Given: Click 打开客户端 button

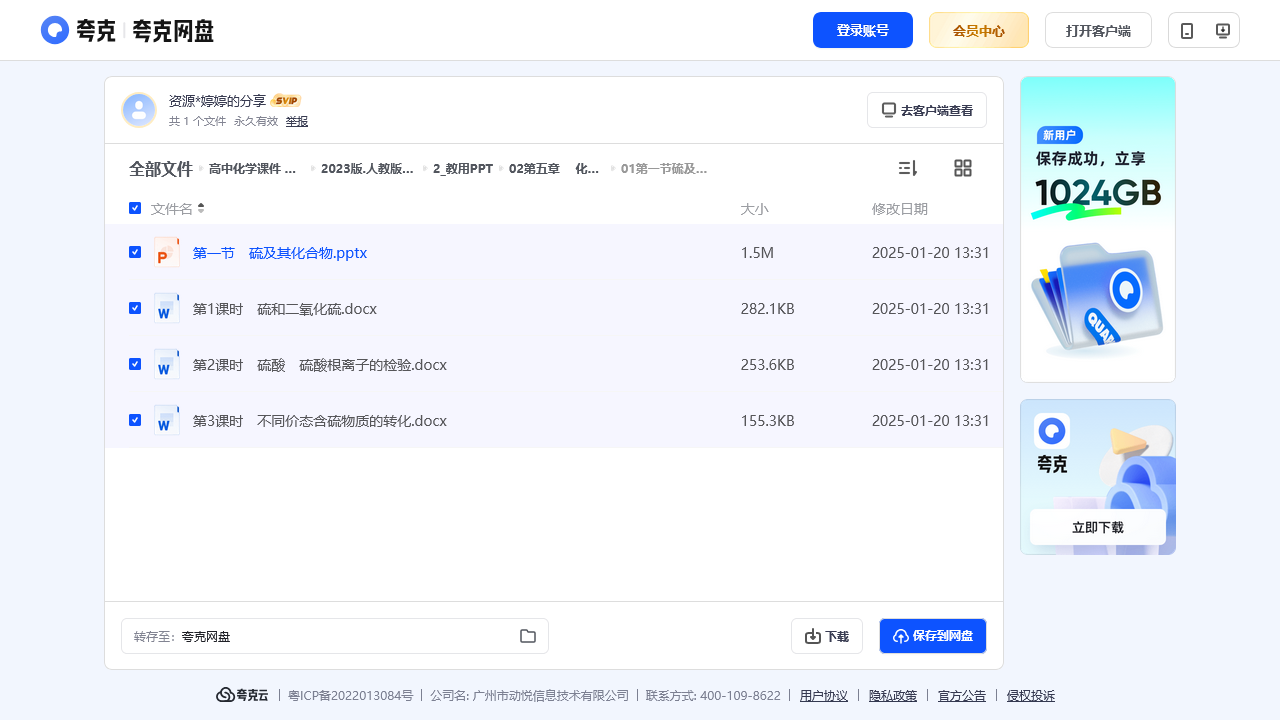Looking at the screenshot, I should tap(1098, 30).
